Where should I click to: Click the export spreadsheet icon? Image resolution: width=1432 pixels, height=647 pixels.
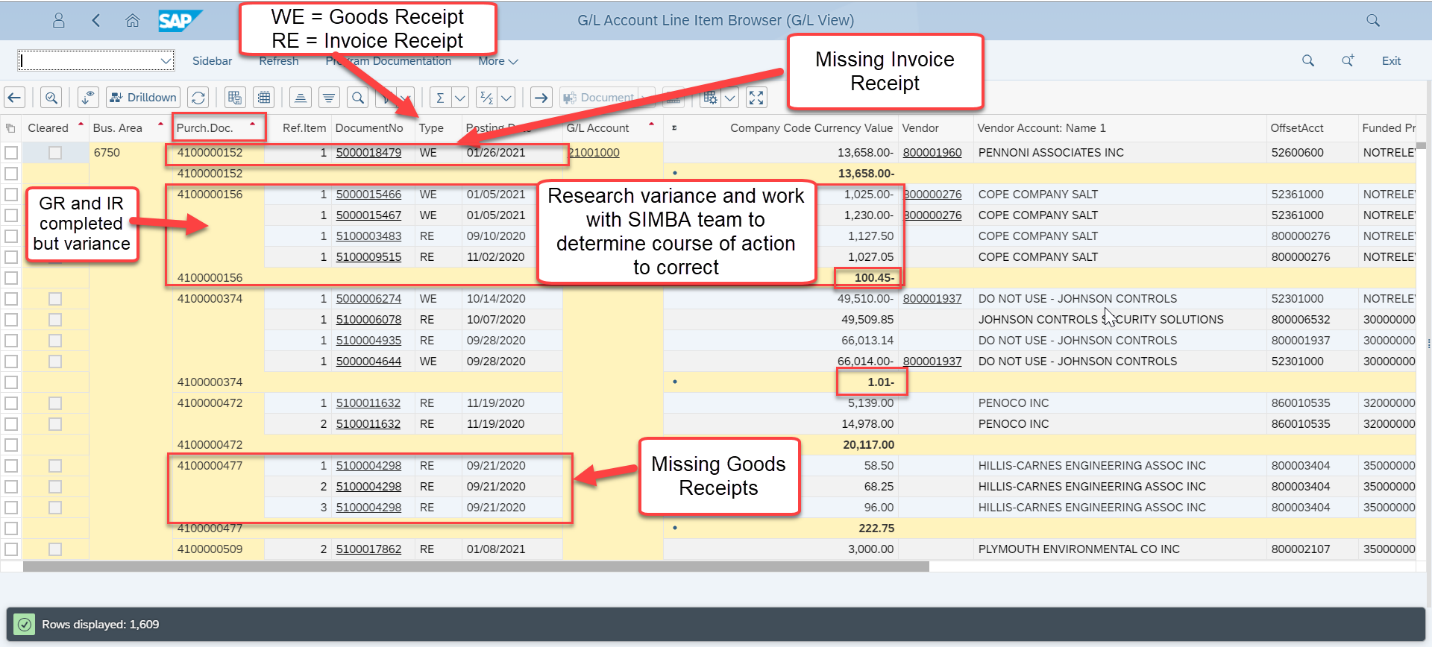pyautogui.click(x=234, y=97)
